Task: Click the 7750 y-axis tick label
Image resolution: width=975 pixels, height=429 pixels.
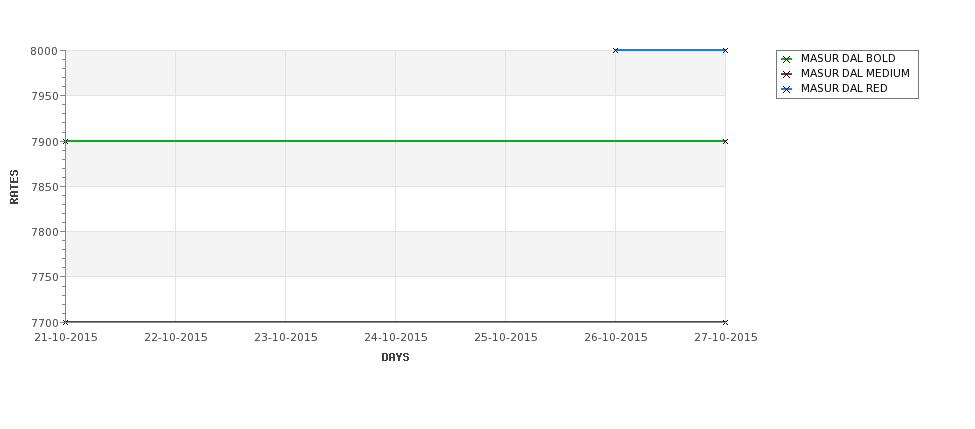Action: click(x=44, y=277)
